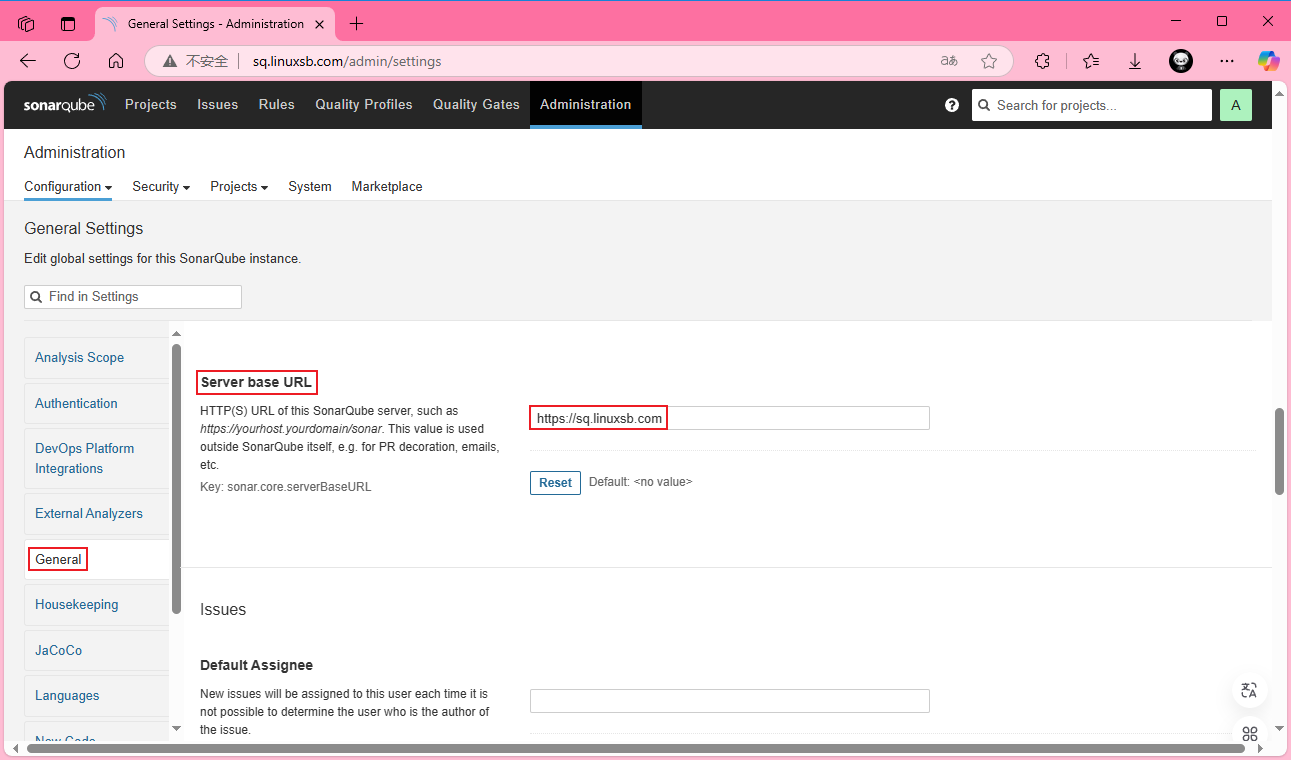Select the General Settings browser tab
The height and width of the screenshot is (760, 1291).
pyautogui.click(x=215, y=24)
